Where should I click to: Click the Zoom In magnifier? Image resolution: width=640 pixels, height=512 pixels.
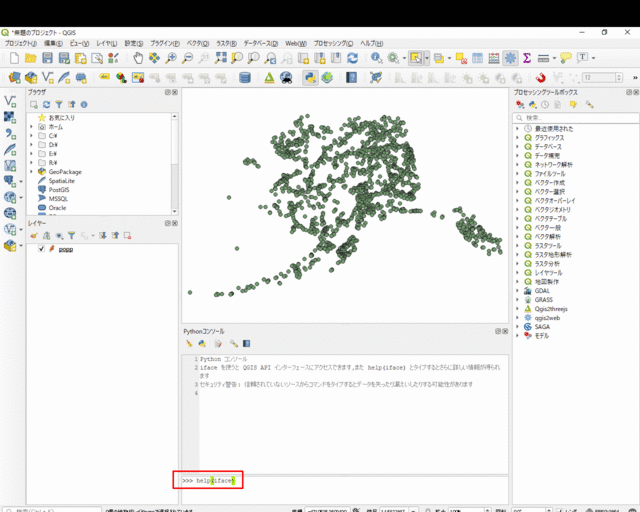(x=171, y=58)
